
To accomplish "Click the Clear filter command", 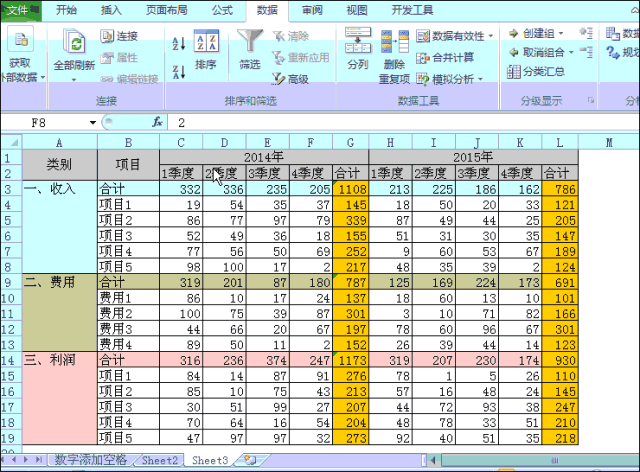I will 291,36.
